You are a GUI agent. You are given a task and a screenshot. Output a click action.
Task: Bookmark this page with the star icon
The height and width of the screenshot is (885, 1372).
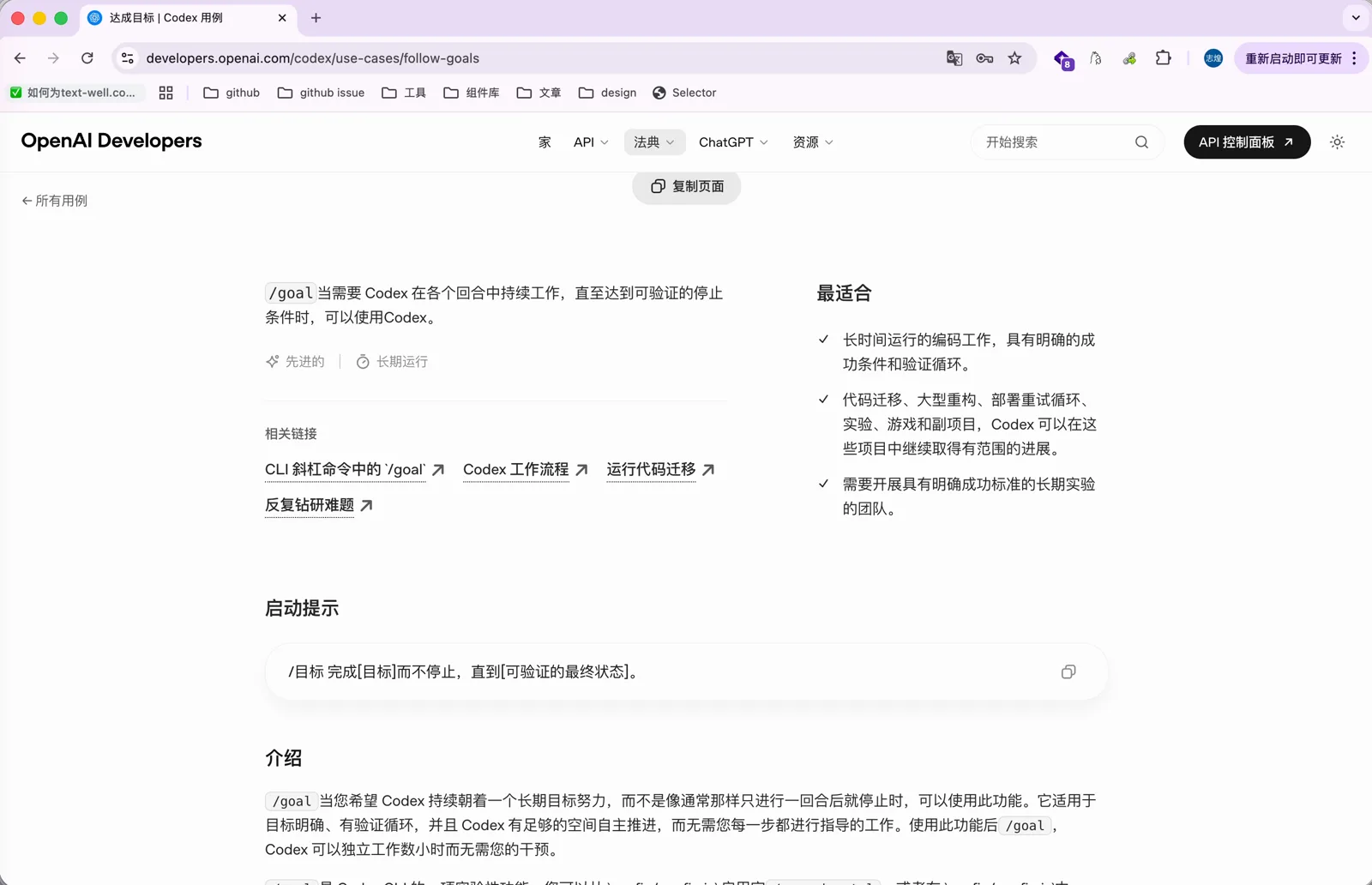1014,58
